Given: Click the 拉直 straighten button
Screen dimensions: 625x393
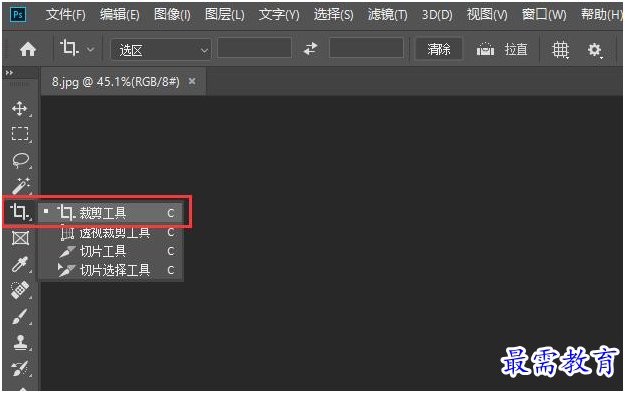Looking at the screenshot, I should (502, 49).
